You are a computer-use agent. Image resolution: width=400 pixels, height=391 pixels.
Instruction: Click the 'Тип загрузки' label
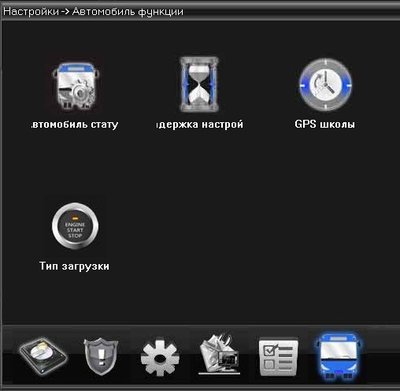[x=74, y=266]
